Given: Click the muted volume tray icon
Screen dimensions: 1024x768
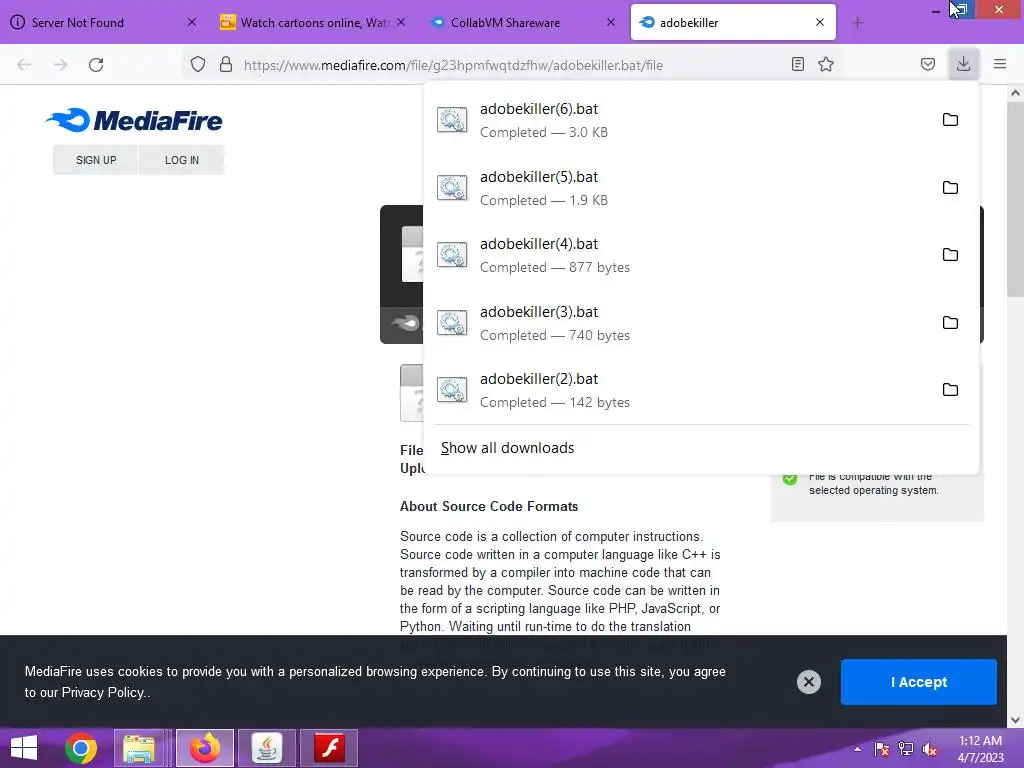Looking at the screenshot, I should point(929,749).
